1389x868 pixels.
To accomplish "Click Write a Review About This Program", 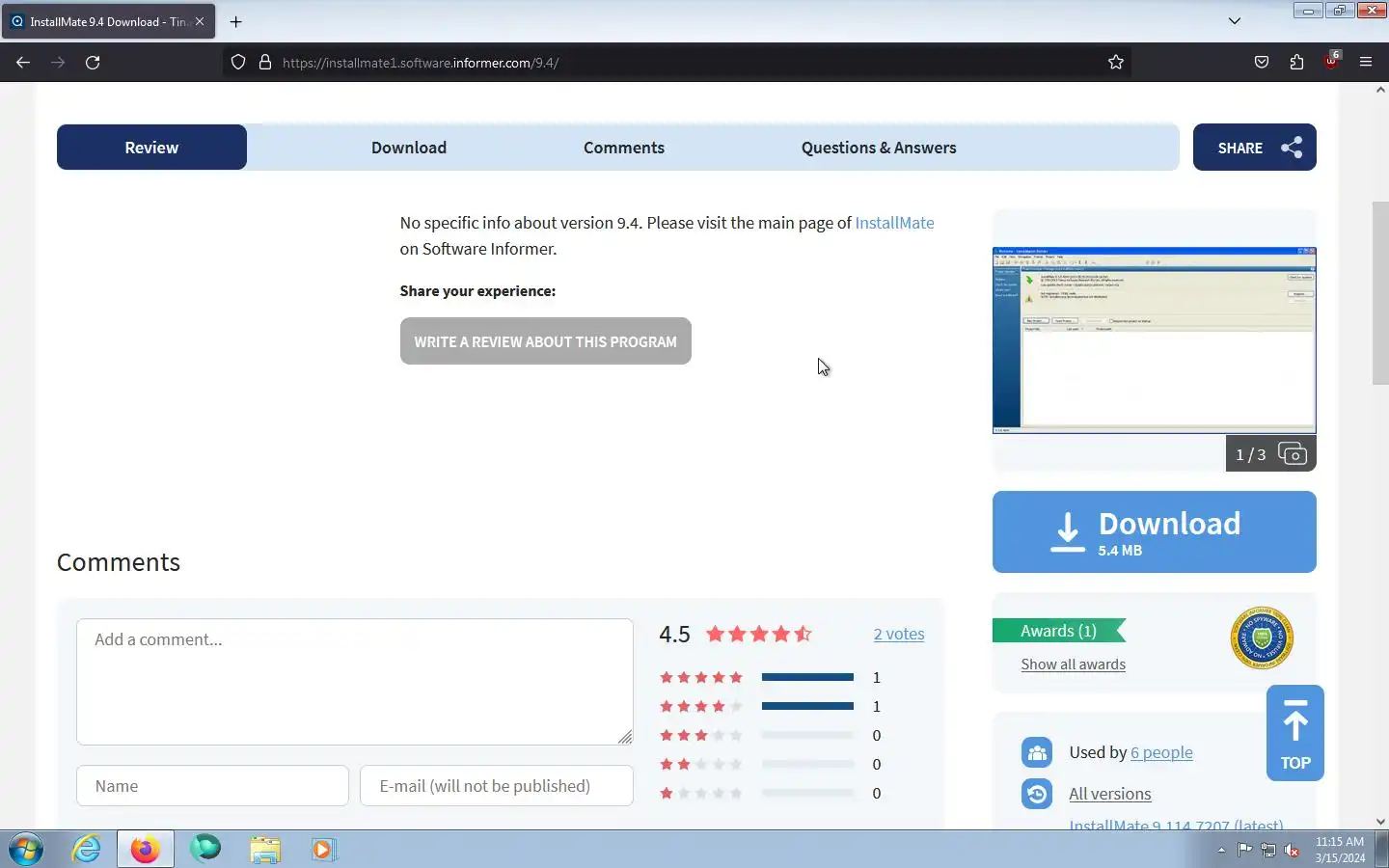I will [x=546, y=341].
